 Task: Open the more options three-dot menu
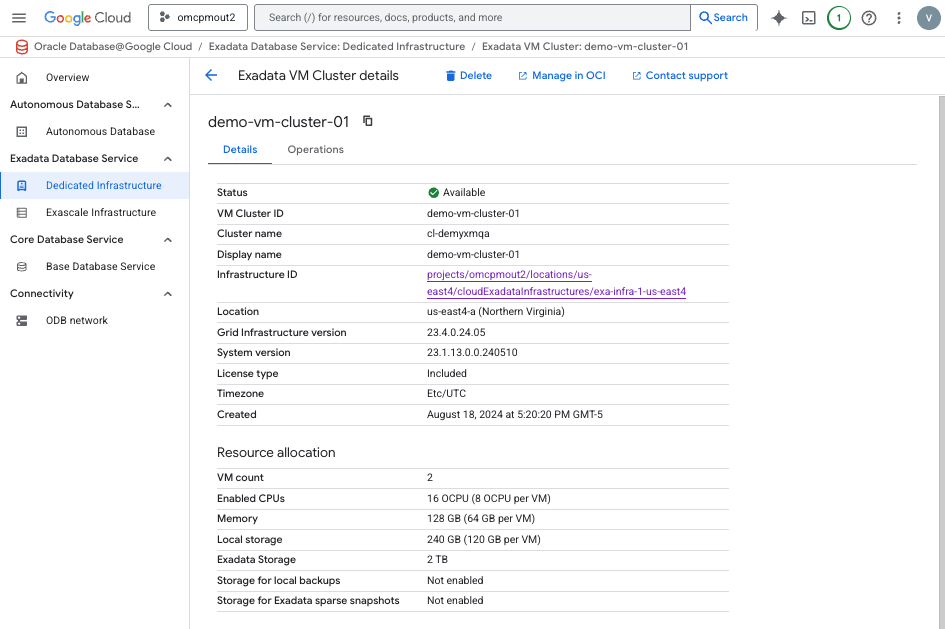[x=898, y=17]
